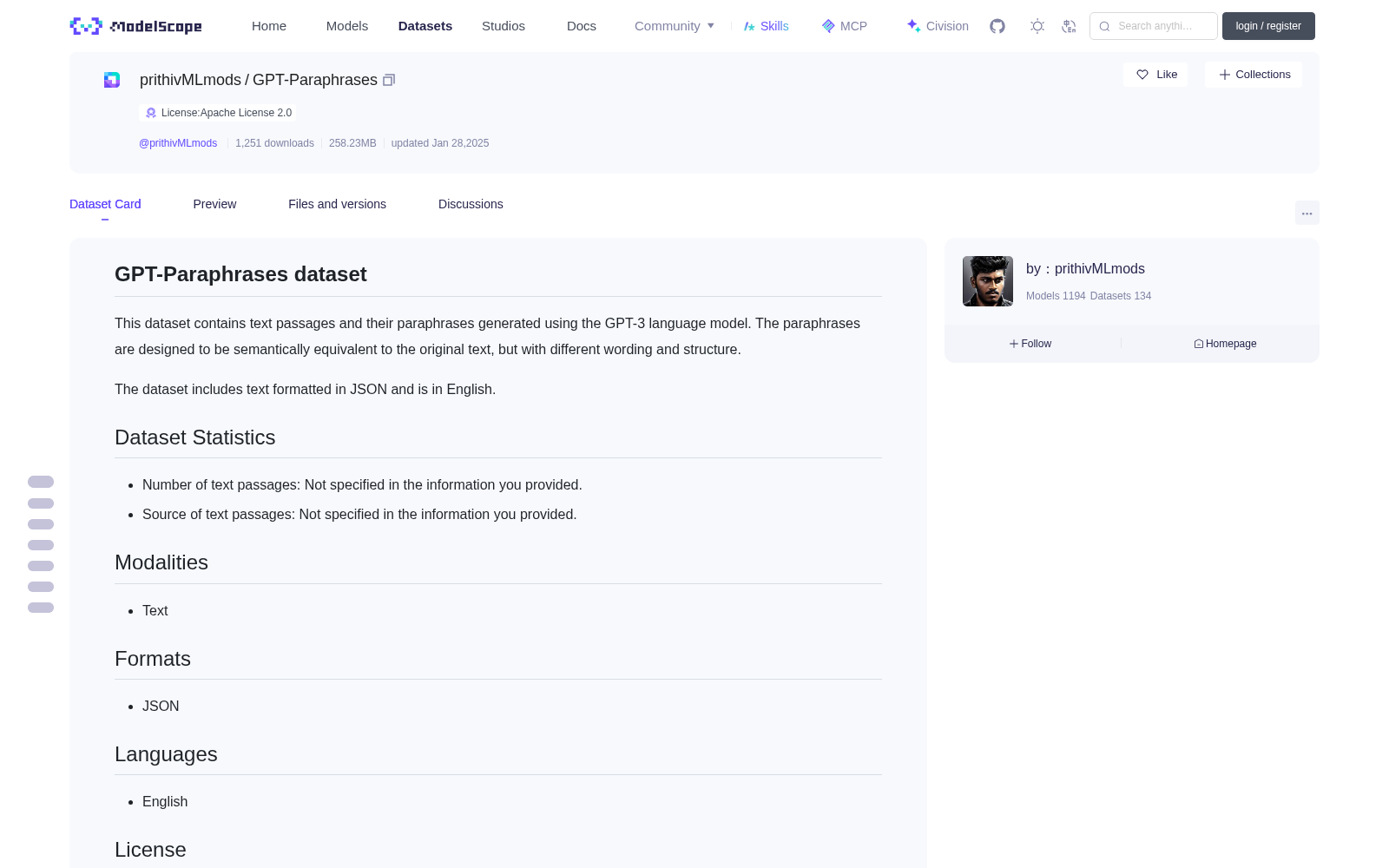Open the Studios section
Viewport: 1389px width, 868px height.
[504, 26]
